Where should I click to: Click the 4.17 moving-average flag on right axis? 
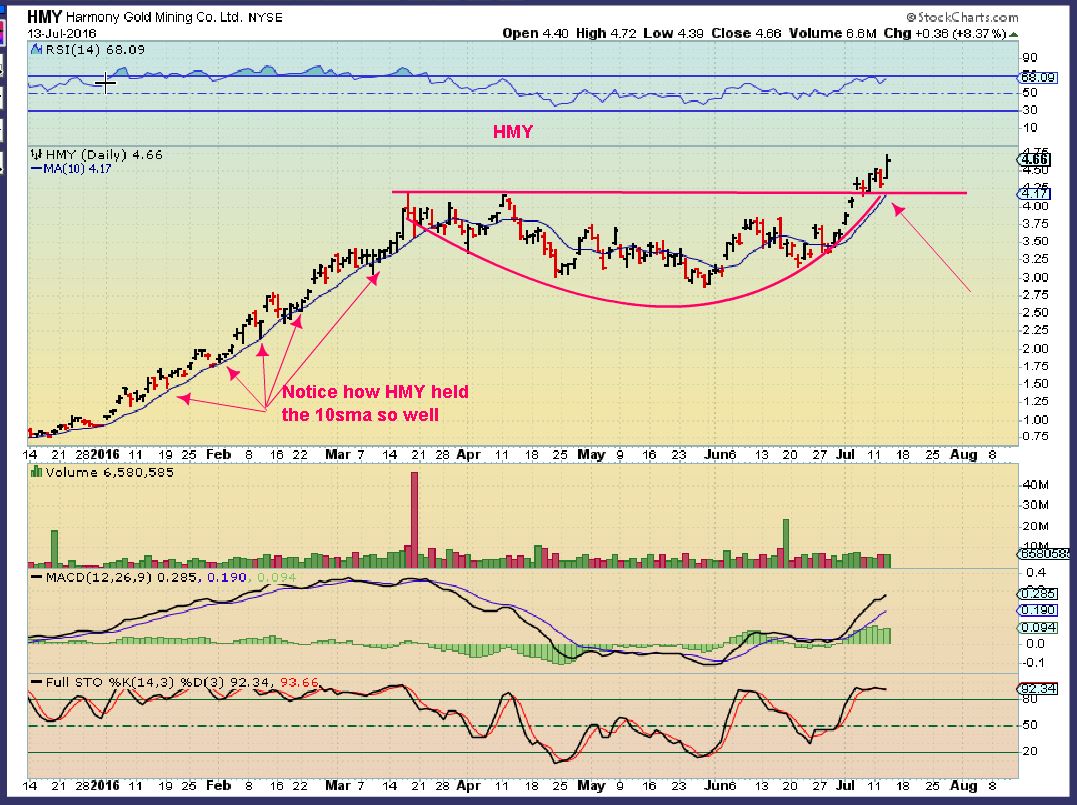point(1036,194)
